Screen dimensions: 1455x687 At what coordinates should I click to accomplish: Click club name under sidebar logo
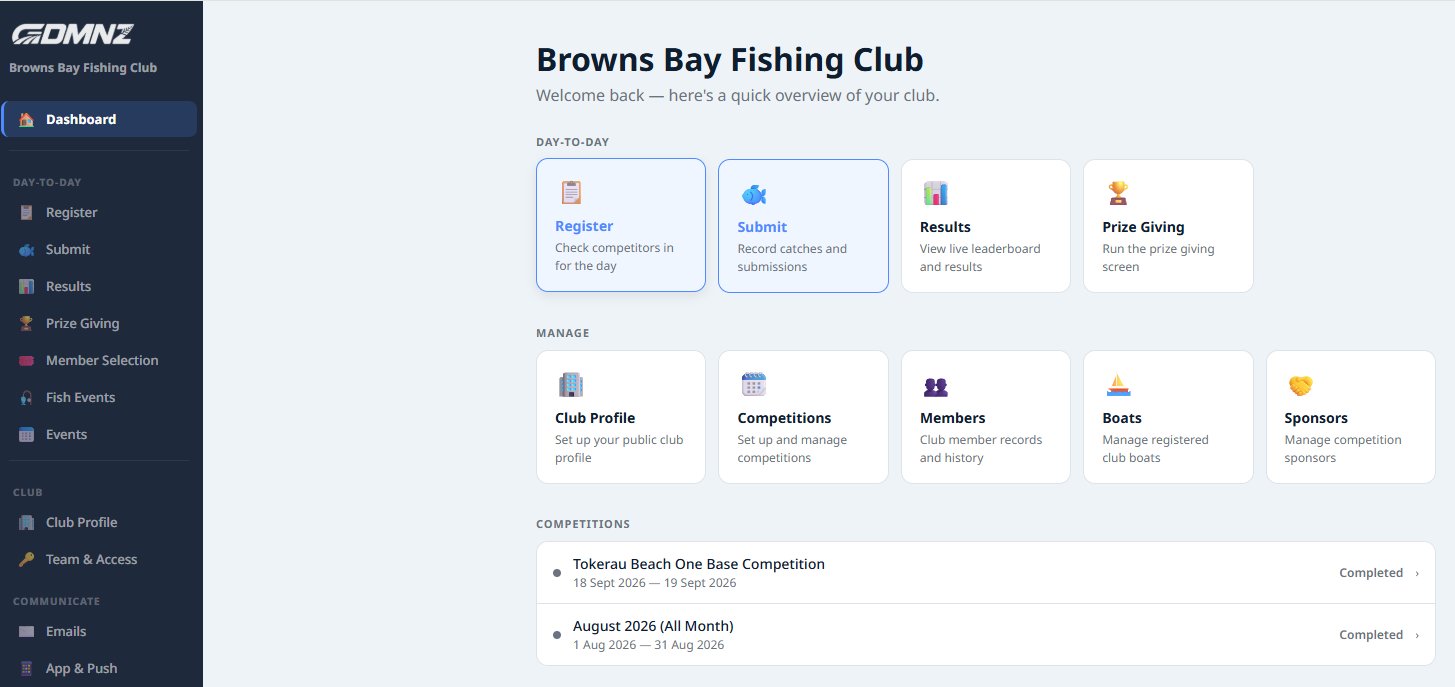coord(83,68)
